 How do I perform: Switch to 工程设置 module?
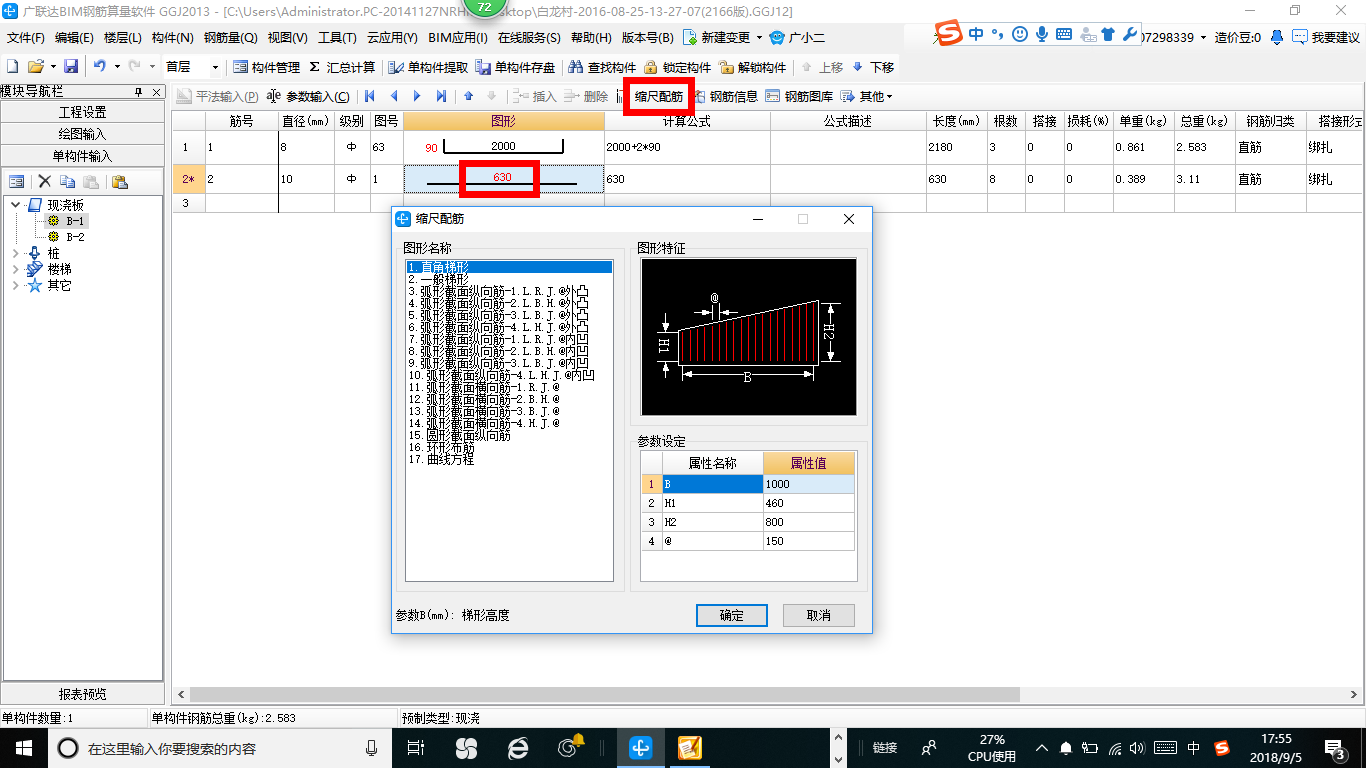[x=83, y=112]
